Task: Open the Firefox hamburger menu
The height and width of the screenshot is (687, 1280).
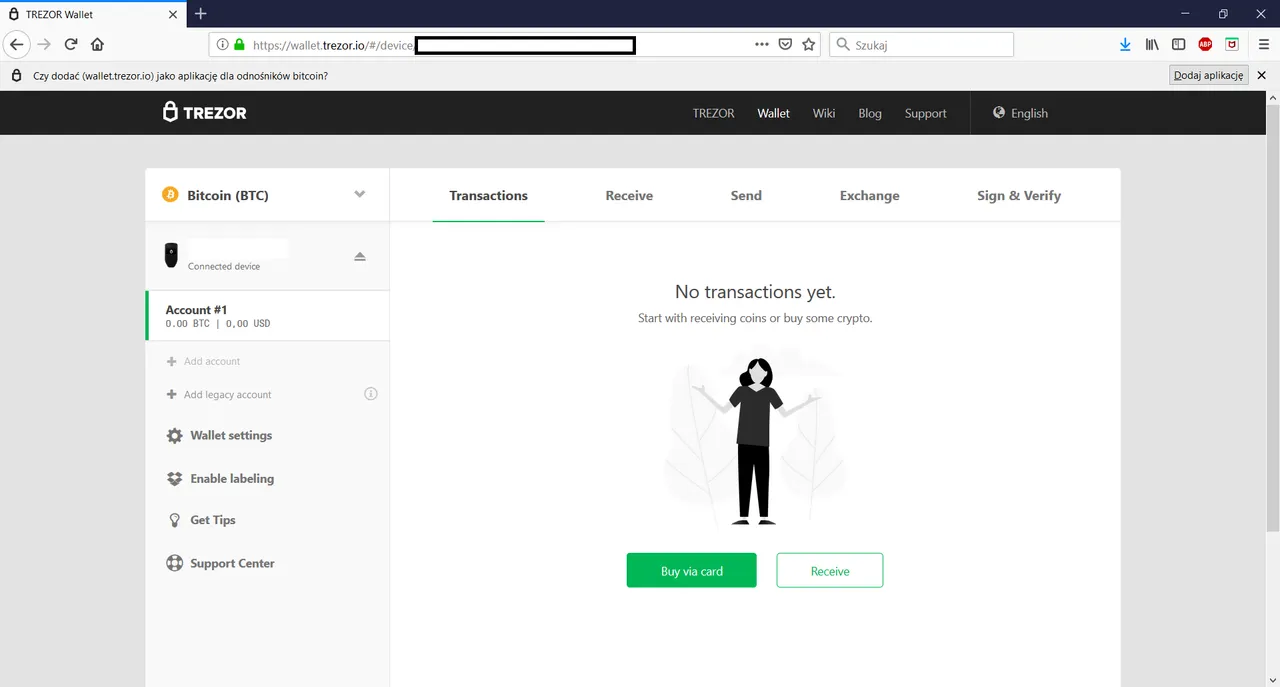Action: point(1264,44)
